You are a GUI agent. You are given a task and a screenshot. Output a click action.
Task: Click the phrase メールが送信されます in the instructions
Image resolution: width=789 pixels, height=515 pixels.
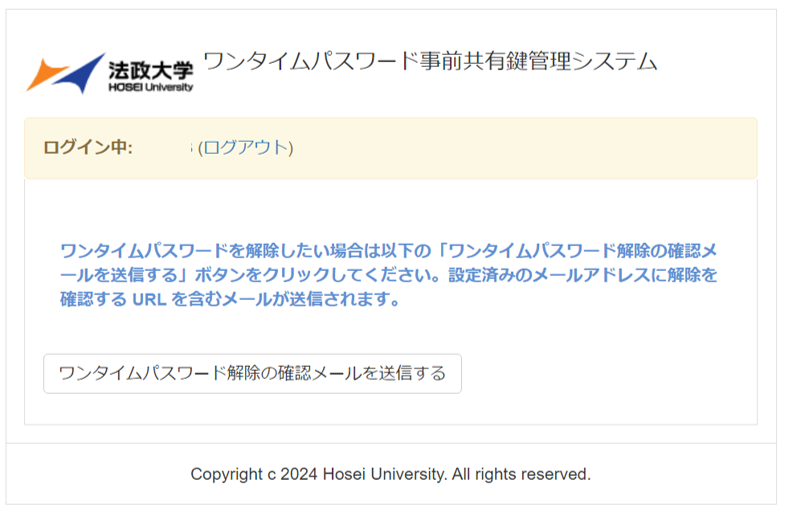pos(305,299)
